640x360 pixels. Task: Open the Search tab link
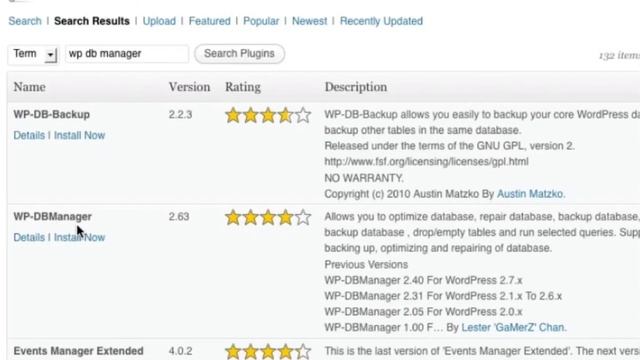point(25,21)
